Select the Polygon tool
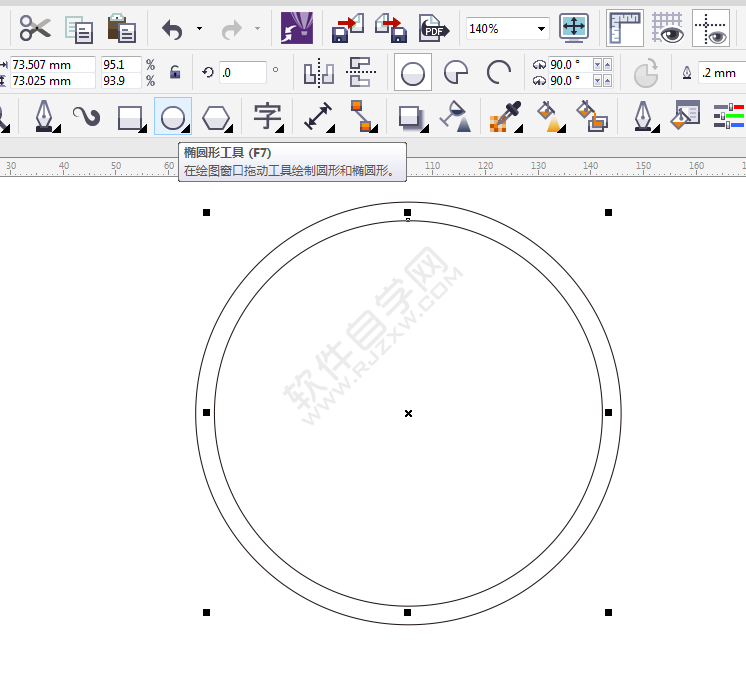Viewport: 746px width, 673px height. point(215,117)
